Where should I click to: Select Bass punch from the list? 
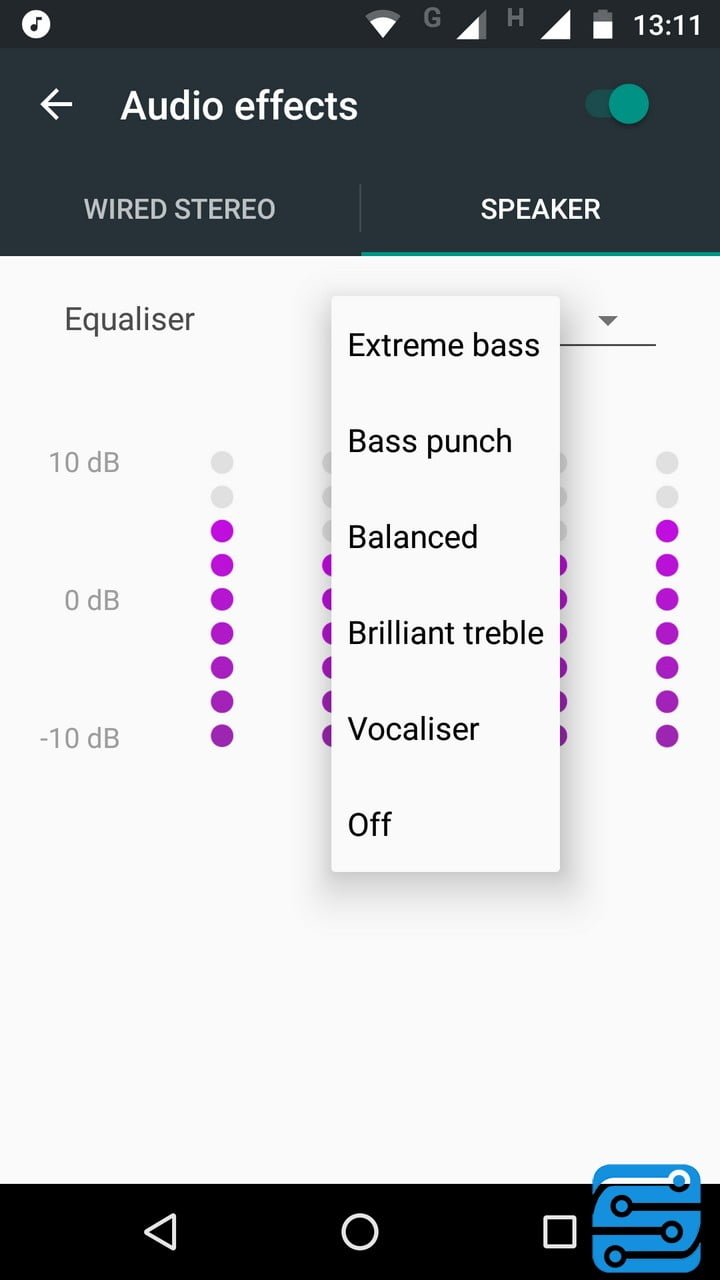tap(430, 441)
